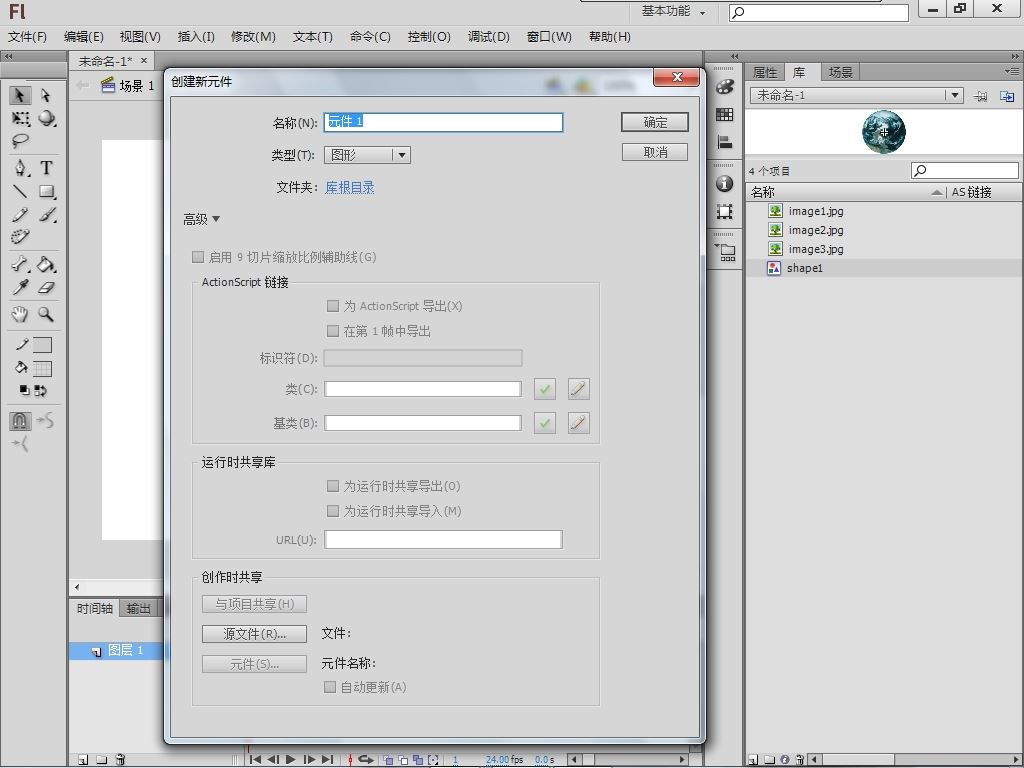The width and height of the screenshot is (1024, 768).
Task: Click the stroke color swatch in toolbar
Action: 42,344
